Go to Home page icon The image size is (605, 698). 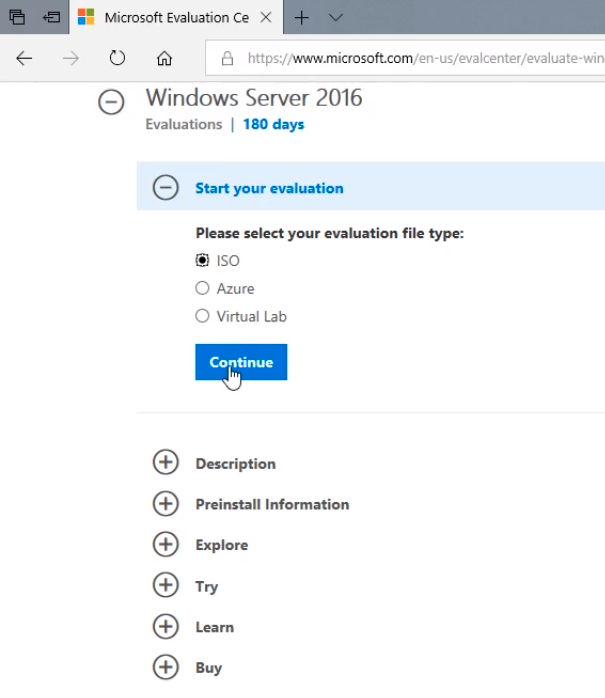click(x=164, y=58)
